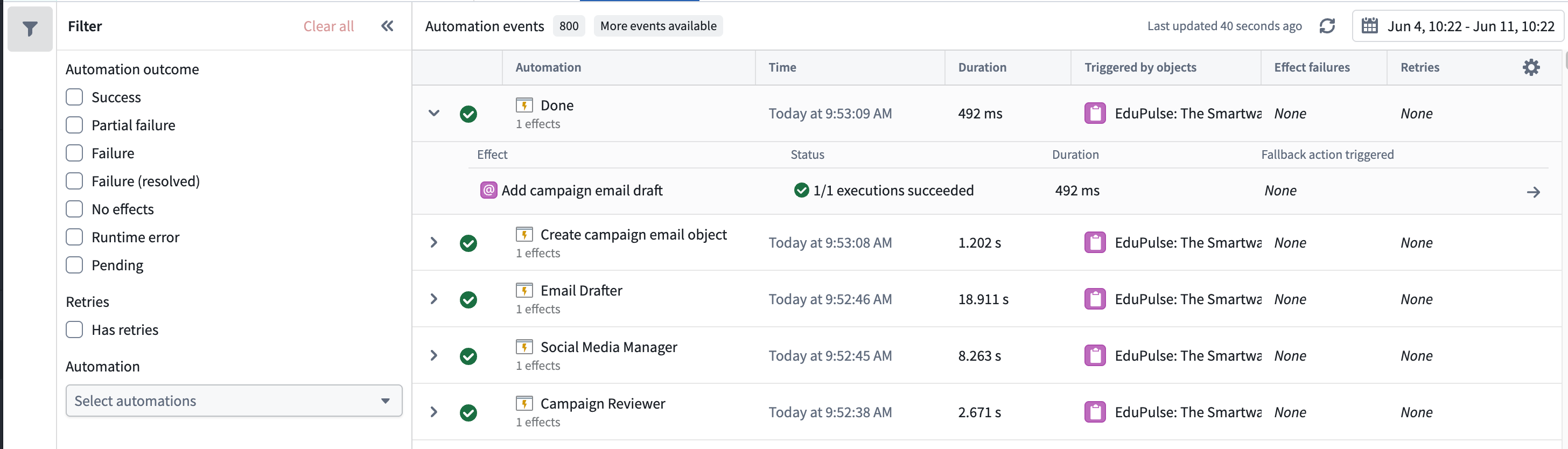Screen dimensions: 1568x449
Task: Click success status icon for Create campaign email object
Action: (x=468, y=243)
